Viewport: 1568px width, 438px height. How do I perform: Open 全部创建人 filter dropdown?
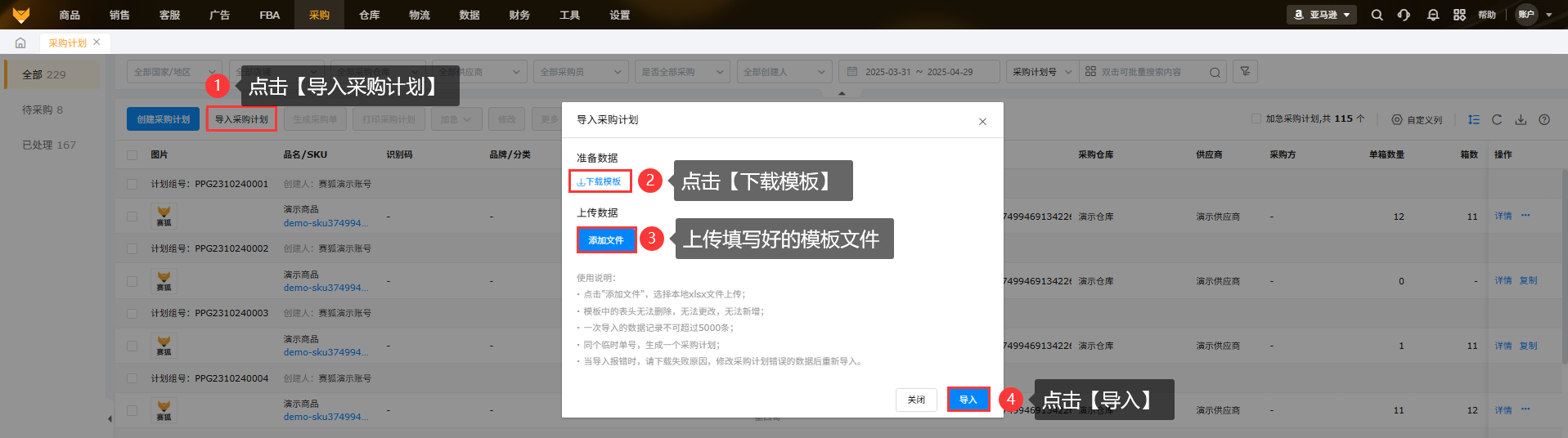point(784,72)
